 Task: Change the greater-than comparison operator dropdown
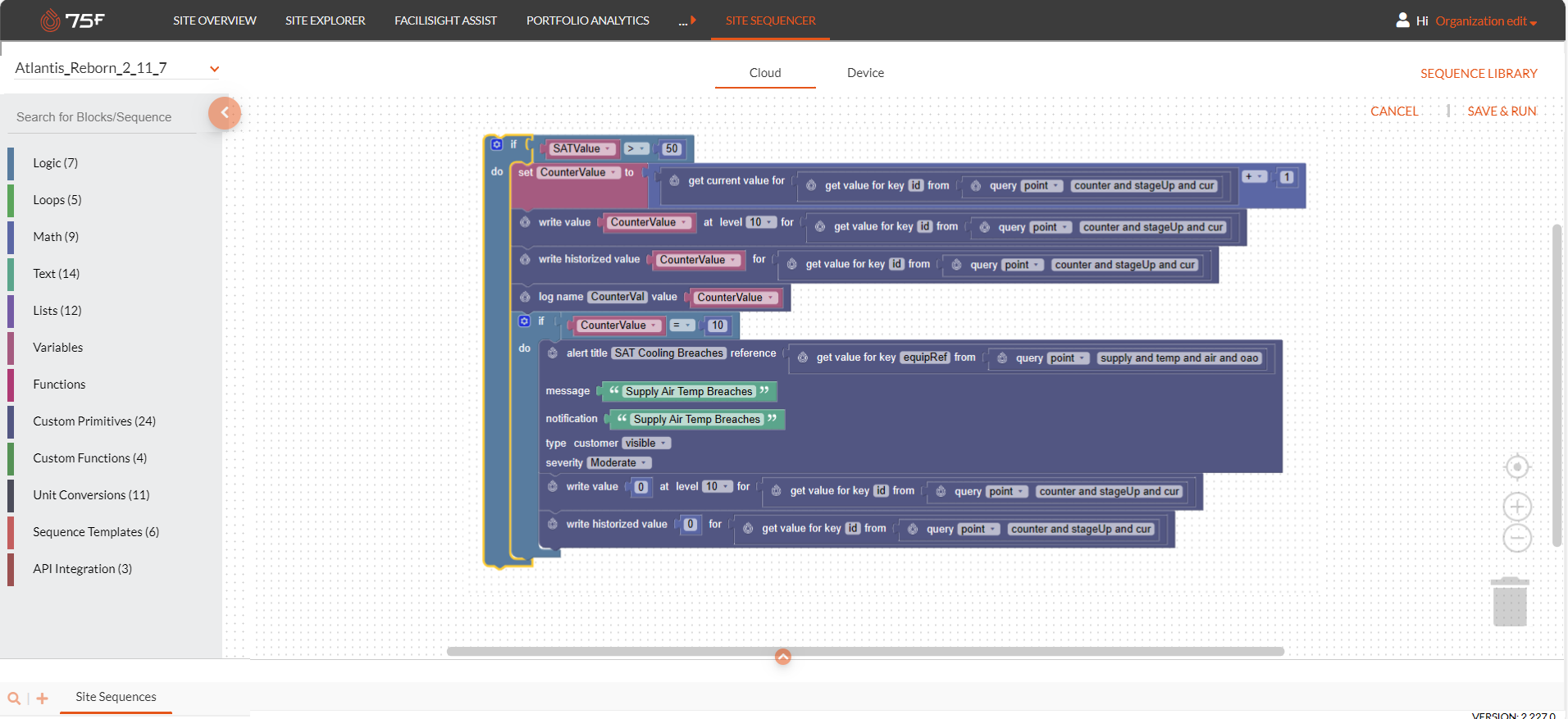point(636,148)
